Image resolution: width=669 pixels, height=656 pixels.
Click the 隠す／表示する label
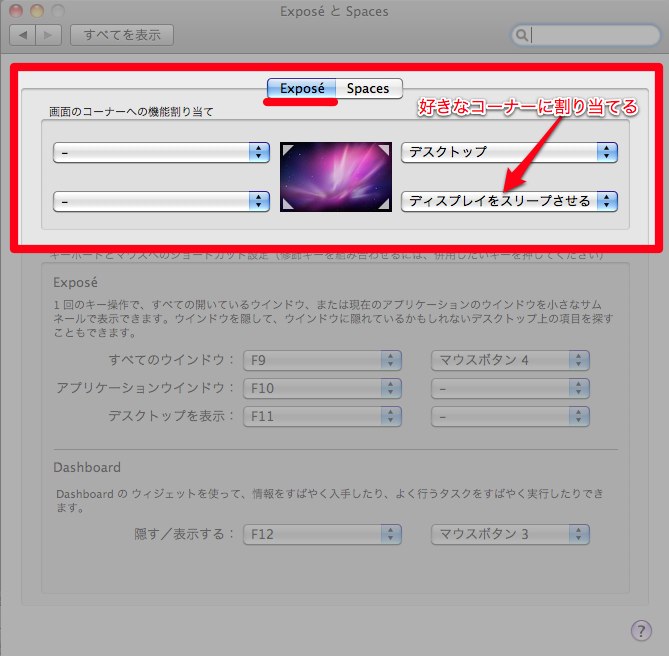click(x=184, y=534)
